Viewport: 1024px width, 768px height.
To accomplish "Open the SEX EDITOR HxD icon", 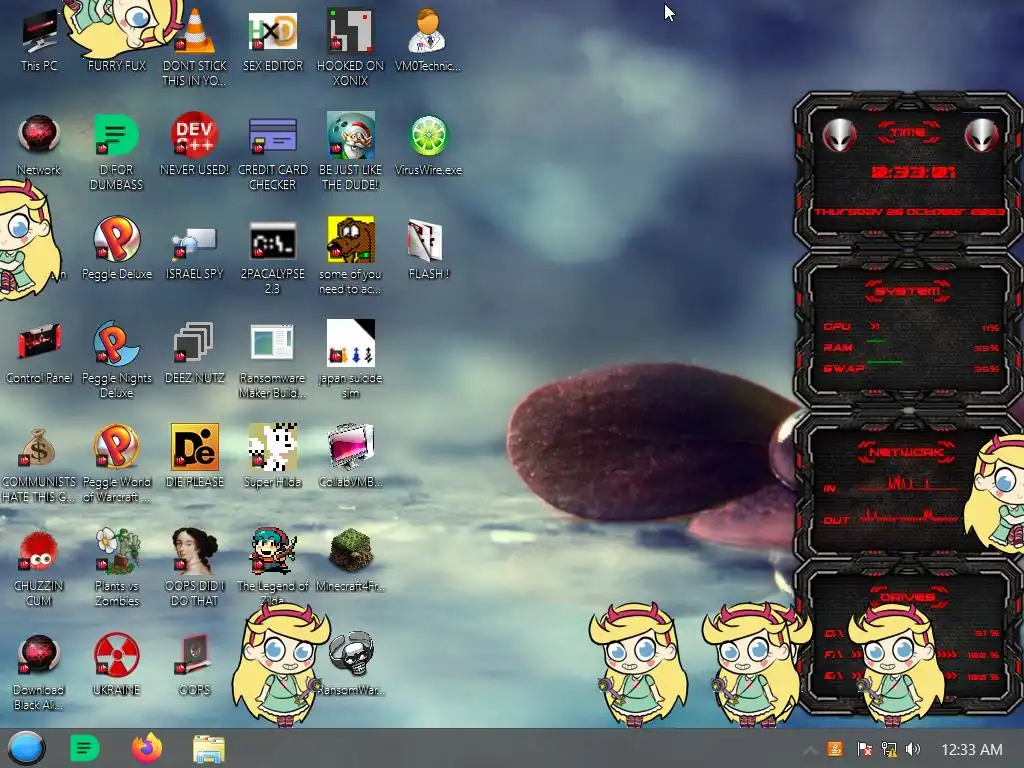I will (272, 40).
